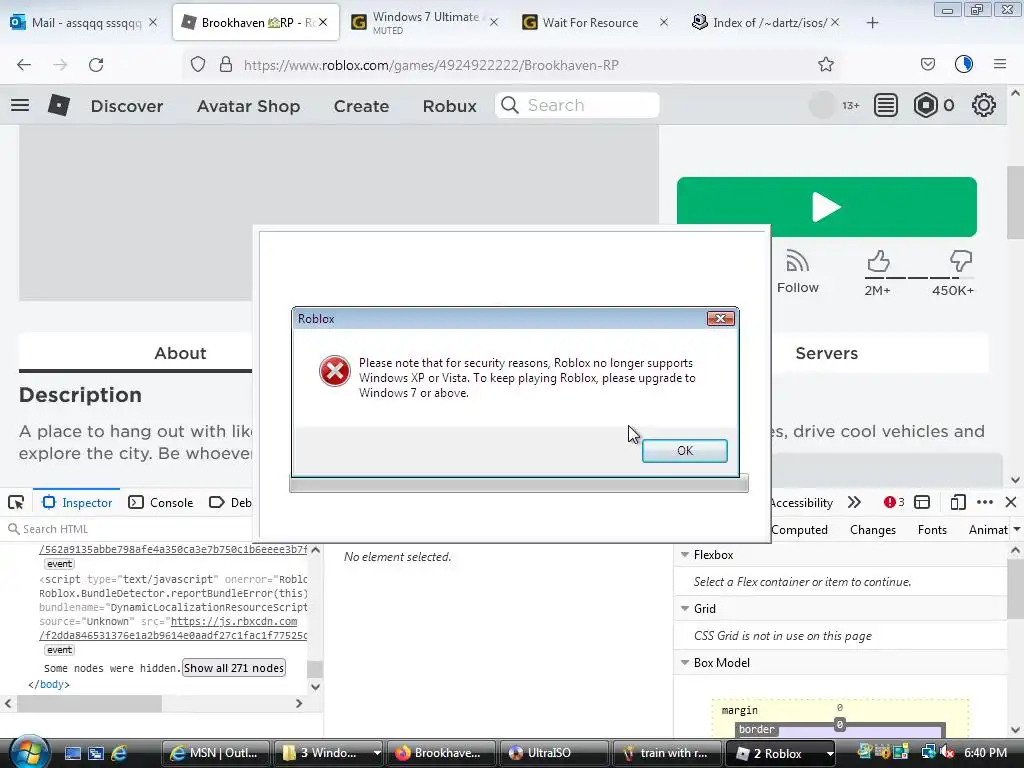Image resolution: width=1024 pixels, height=768 pixels.
Task: Close the developer tools panel
Action: tap(1011, 502)
